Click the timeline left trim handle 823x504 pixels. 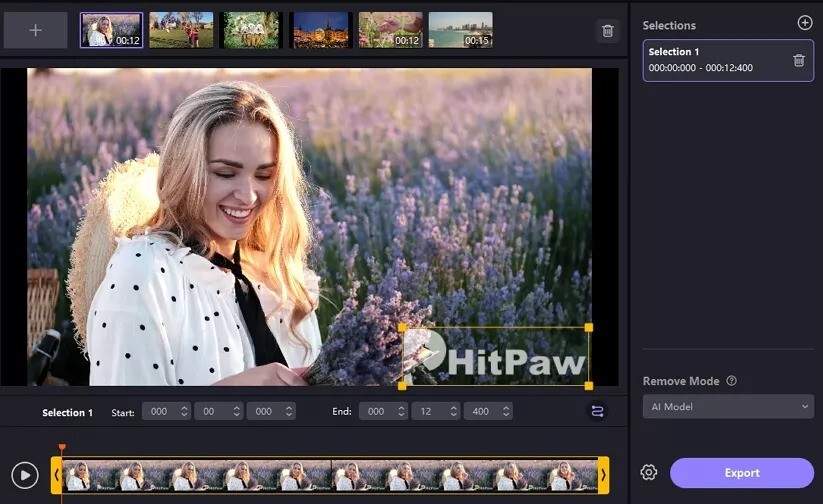(x=56, y=475)
